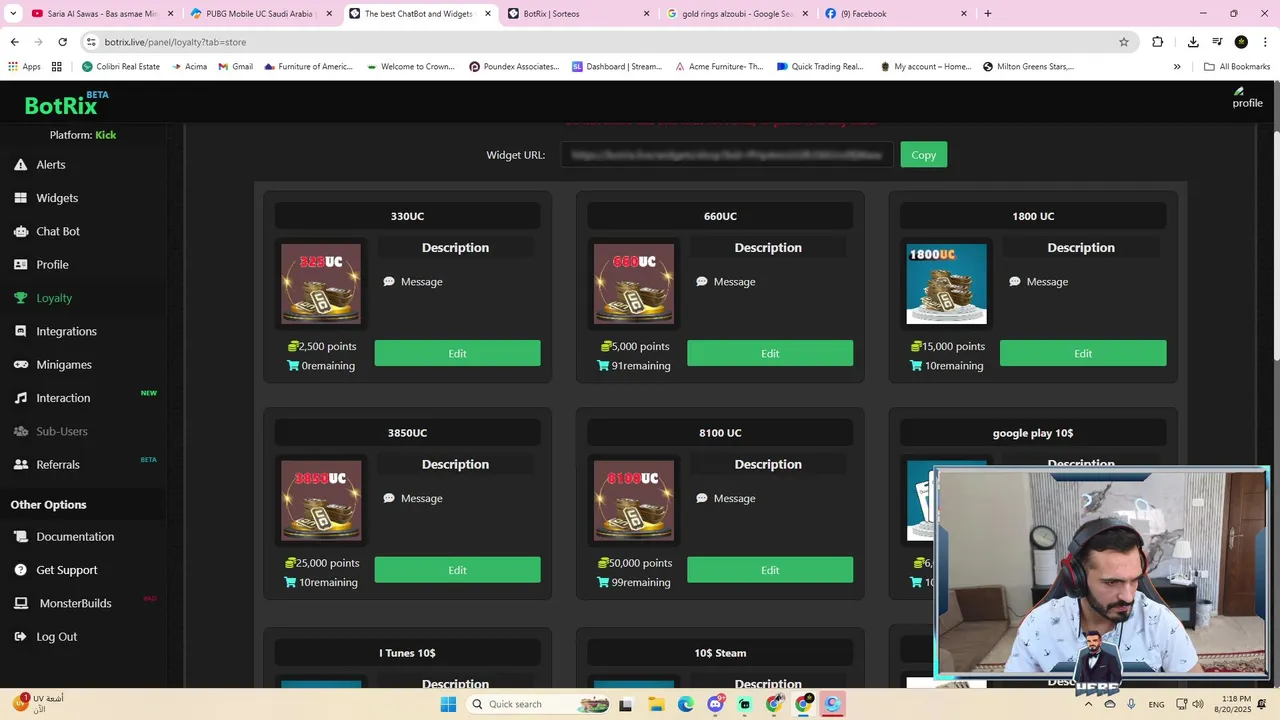
Task: Click the 1800UC item image
Action: (946, 284)
